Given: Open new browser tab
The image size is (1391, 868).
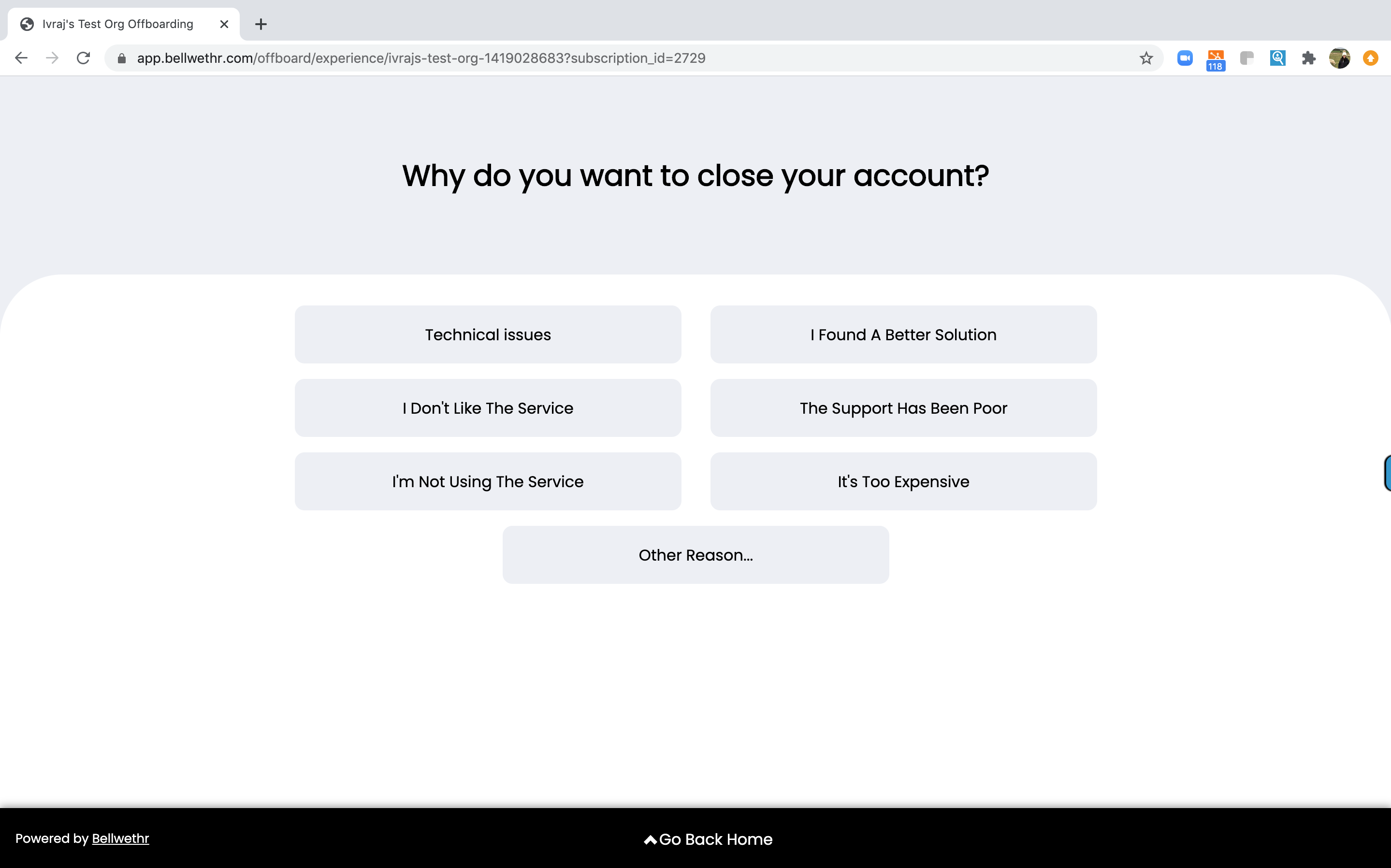Looking at the screenshot, I should pyautogui.click(x=260, y=24).
